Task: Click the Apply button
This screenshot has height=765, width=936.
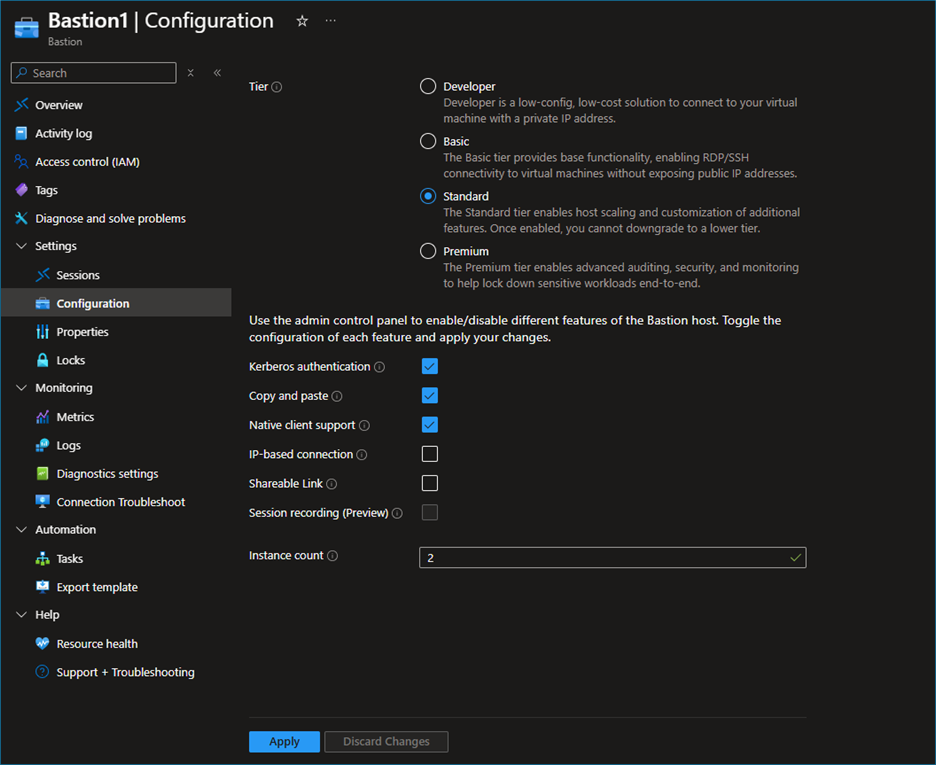Action: [284, 742]
